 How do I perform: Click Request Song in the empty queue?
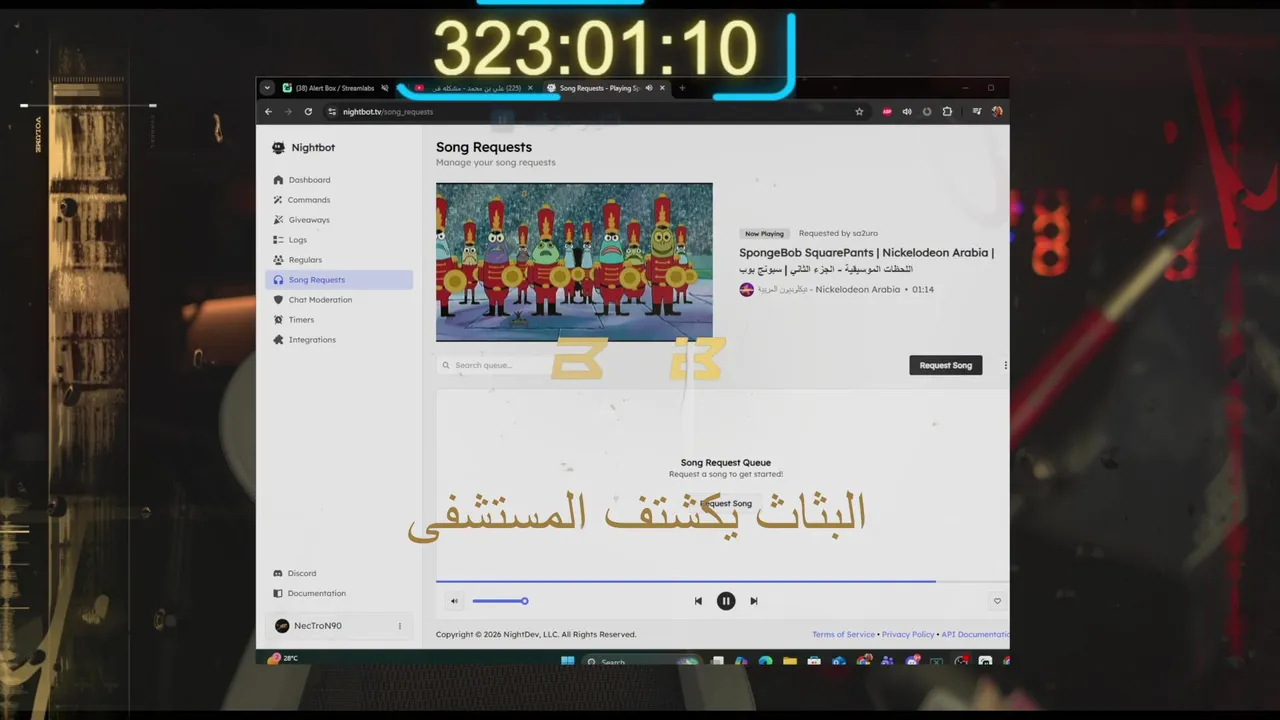tap(727, 504)
